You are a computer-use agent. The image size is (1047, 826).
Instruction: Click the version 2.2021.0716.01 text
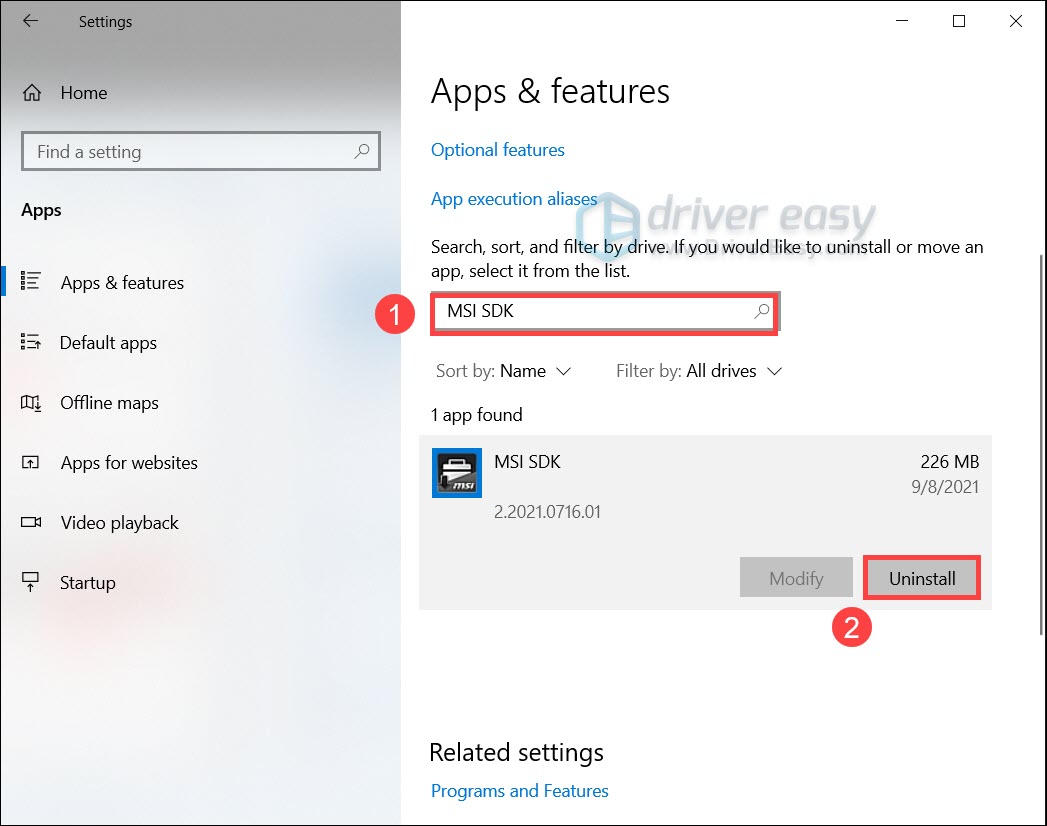click(548, 512)
